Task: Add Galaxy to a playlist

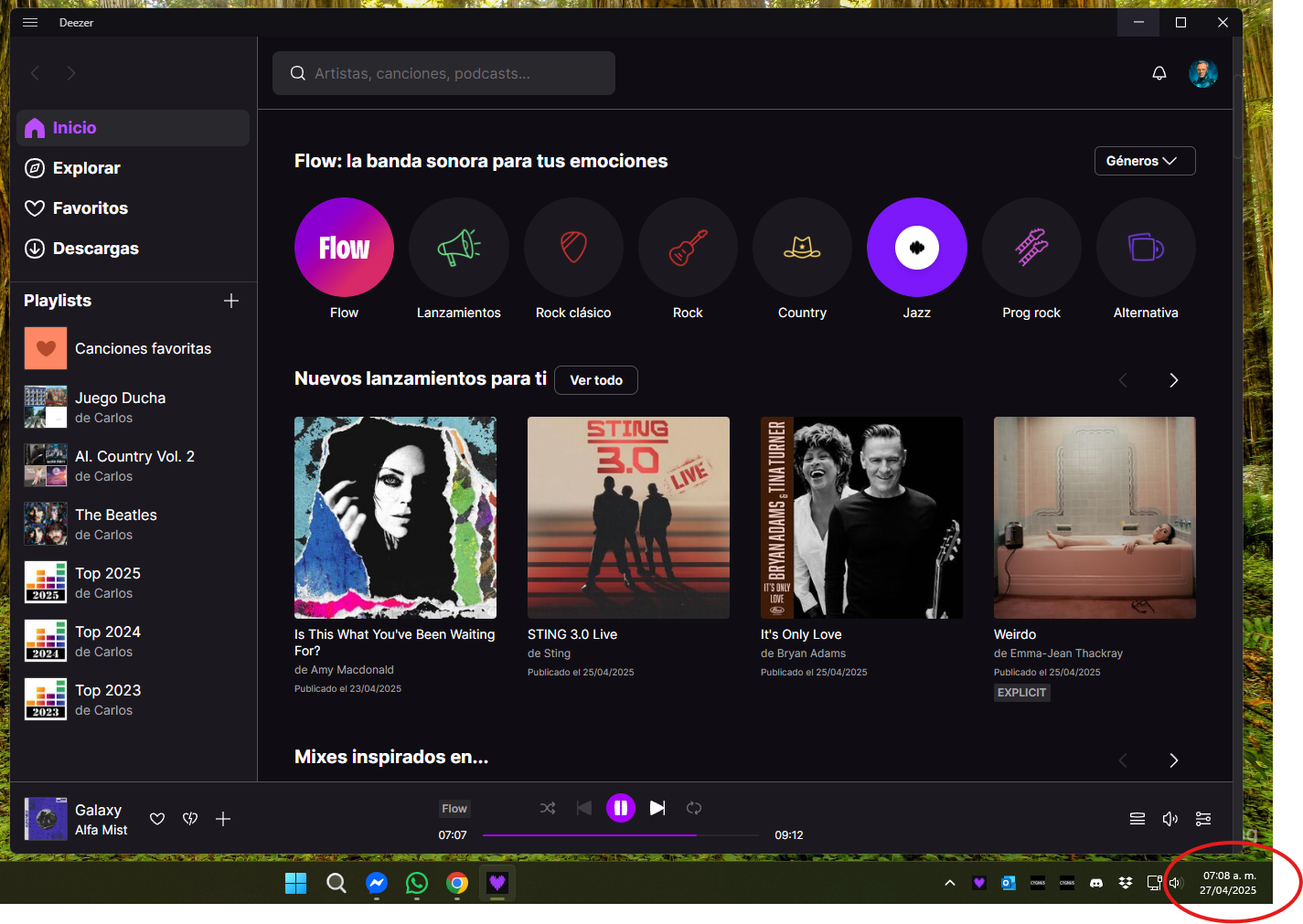Action: [223, 819]
